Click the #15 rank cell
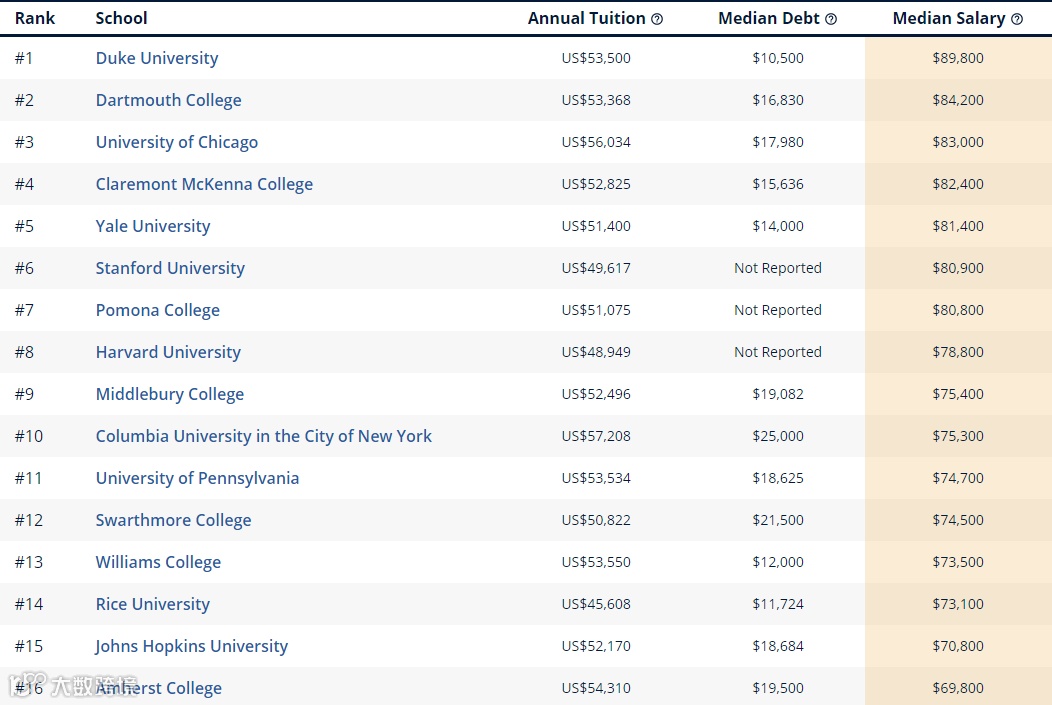The image size is (1052, 705). [x=29, y=647]
